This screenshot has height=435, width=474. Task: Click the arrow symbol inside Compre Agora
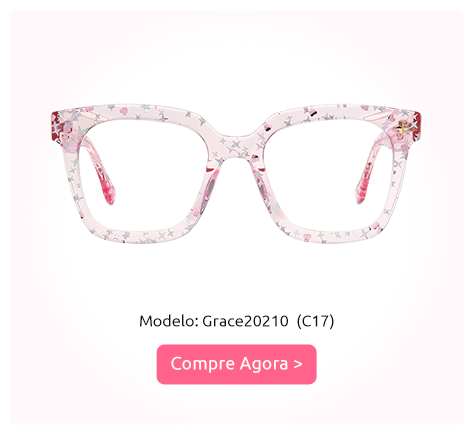pos(298,364)
